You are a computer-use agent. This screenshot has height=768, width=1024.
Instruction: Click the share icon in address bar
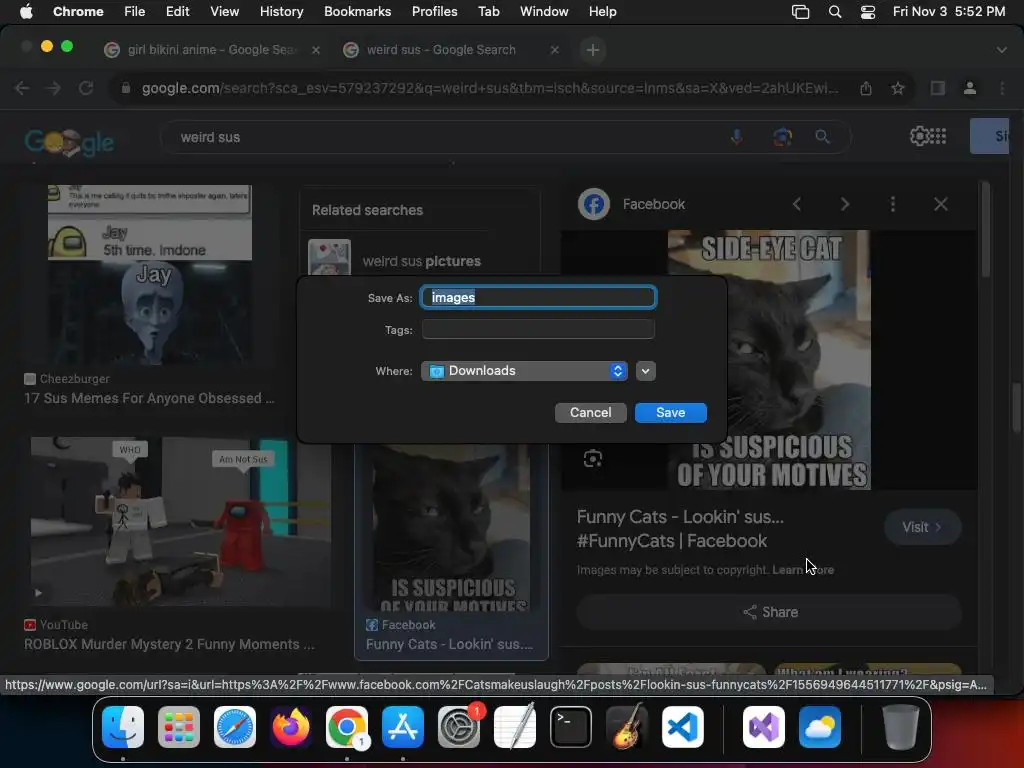pos(865,88)
